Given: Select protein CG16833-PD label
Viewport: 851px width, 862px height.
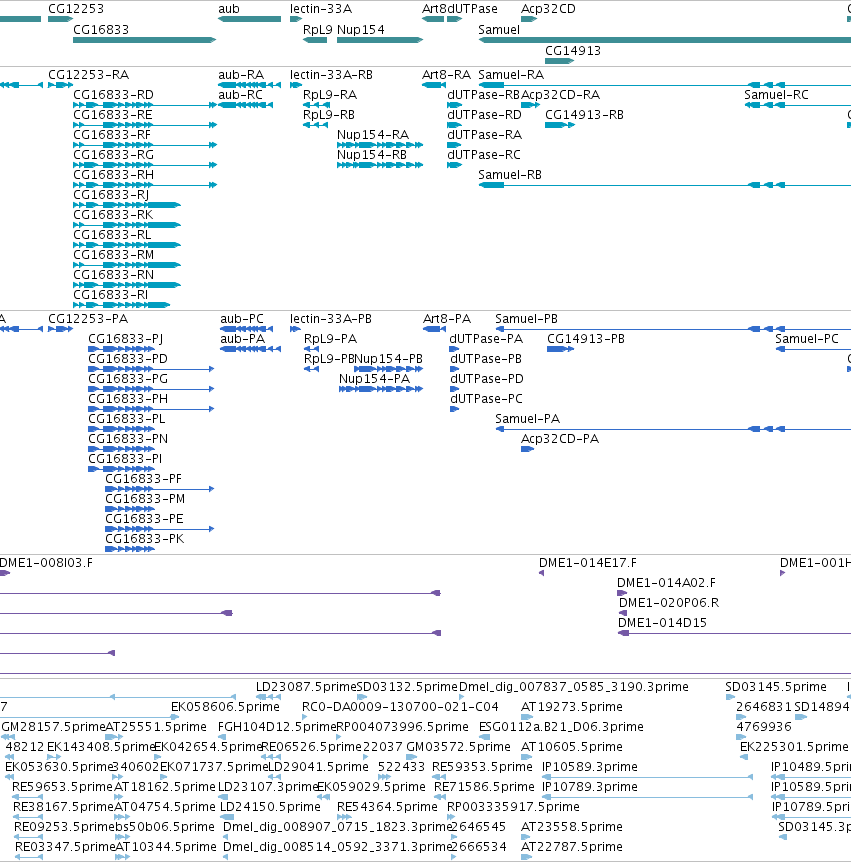Looking at the screenshot, I should [128, 358].
